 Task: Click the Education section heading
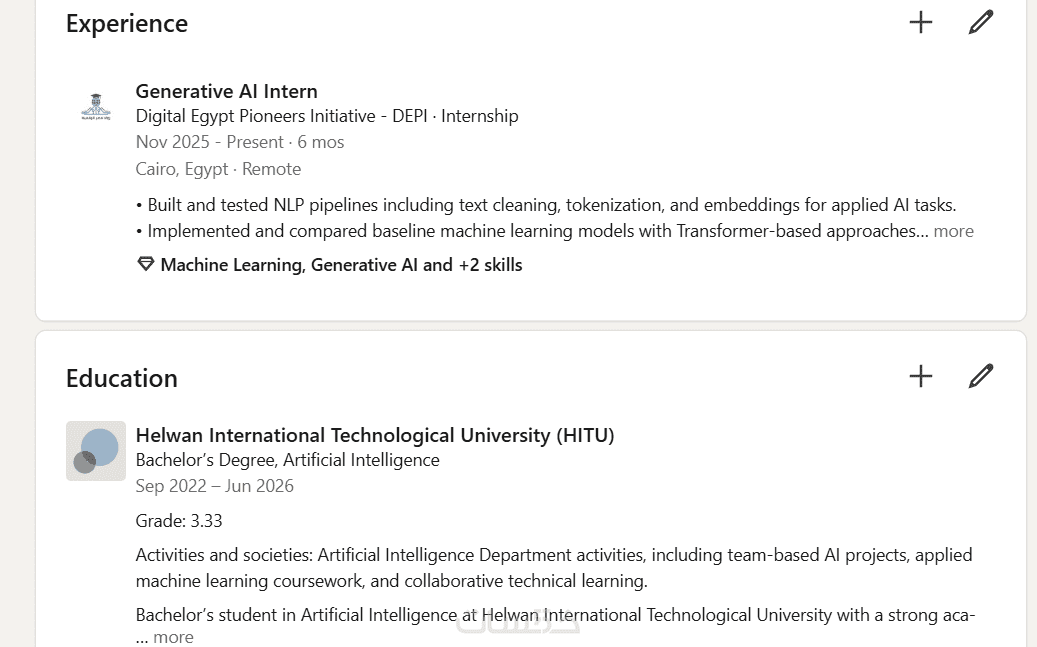point(122,378)
